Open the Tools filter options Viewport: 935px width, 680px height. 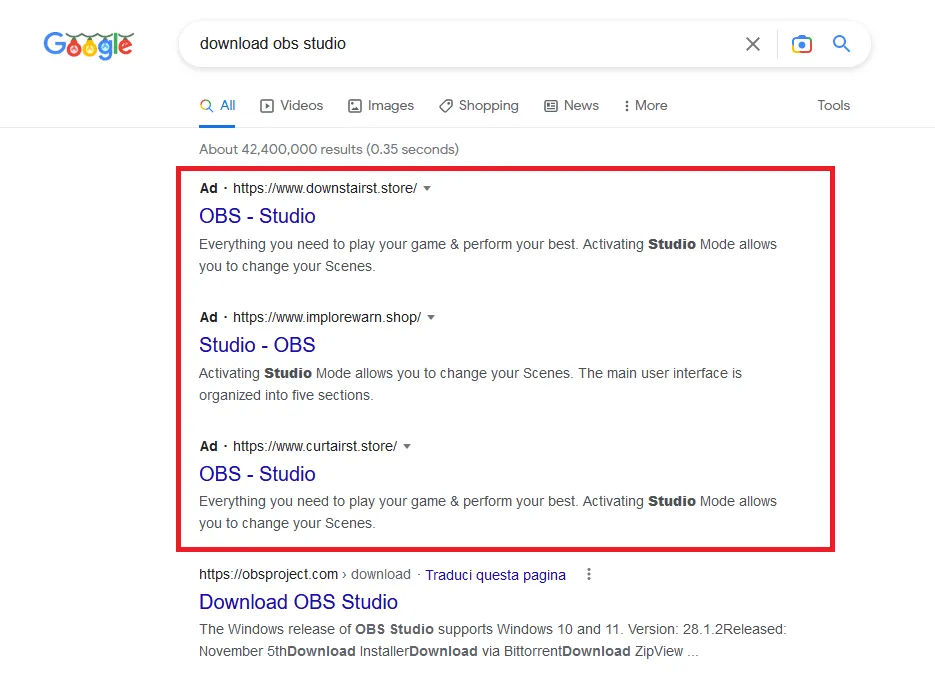pos(833,105)
